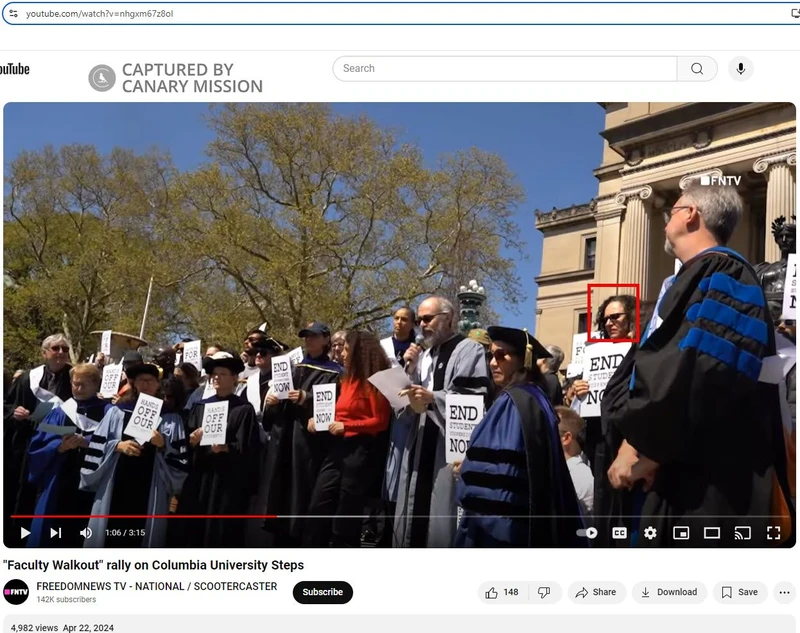
Task: Dislike the video with thumbs down
Action: tap(544, 592)
